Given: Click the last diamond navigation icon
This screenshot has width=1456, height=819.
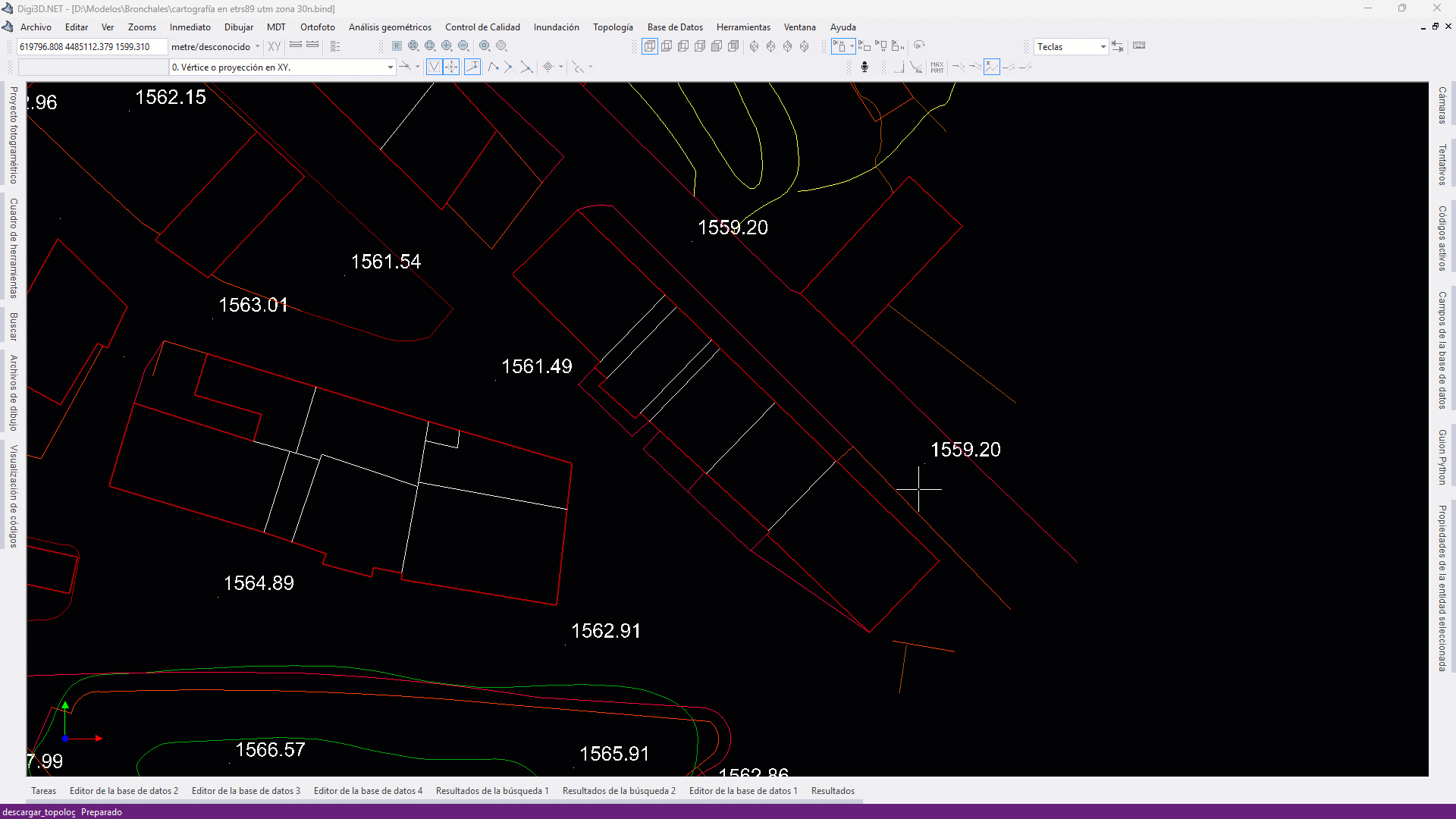Looking at the screenshot, I should pyautogui.click(x=804, y=46).
